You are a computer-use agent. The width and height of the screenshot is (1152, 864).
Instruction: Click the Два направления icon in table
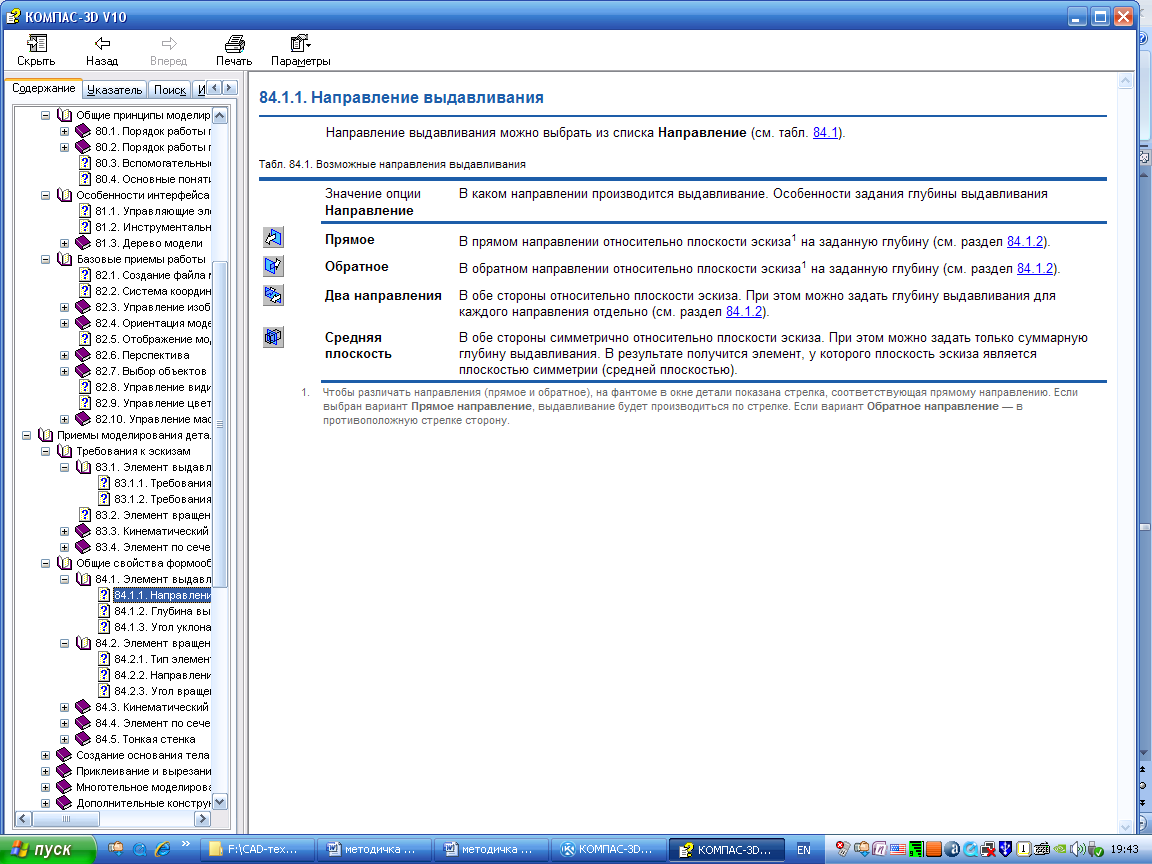[x=273, y=295]
